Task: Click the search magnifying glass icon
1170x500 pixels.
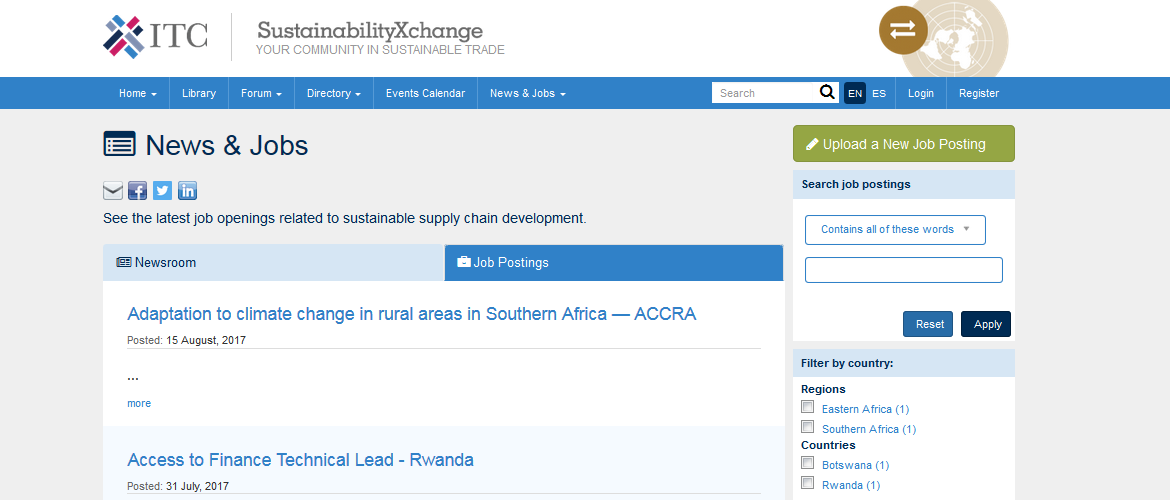Action: click(828, 93)
